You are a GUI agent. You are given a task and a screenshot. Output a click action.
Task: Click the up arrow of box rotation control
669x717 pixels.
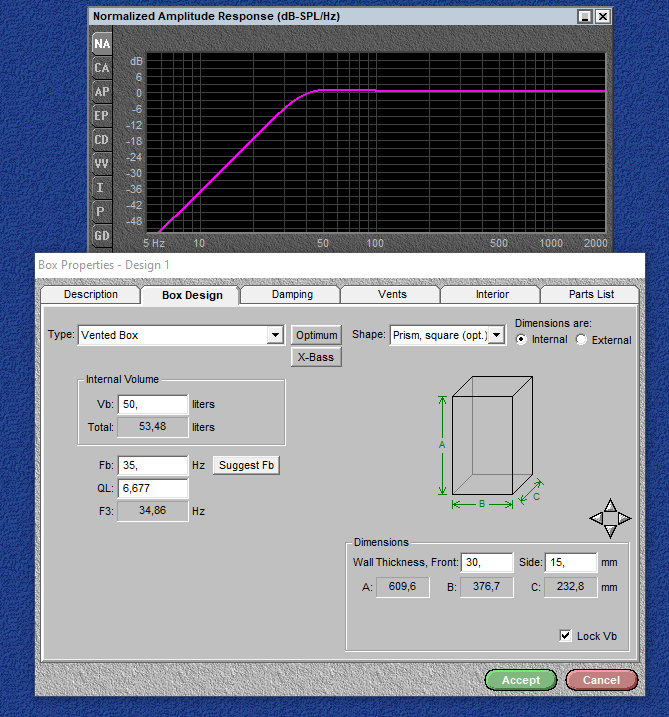610,505
